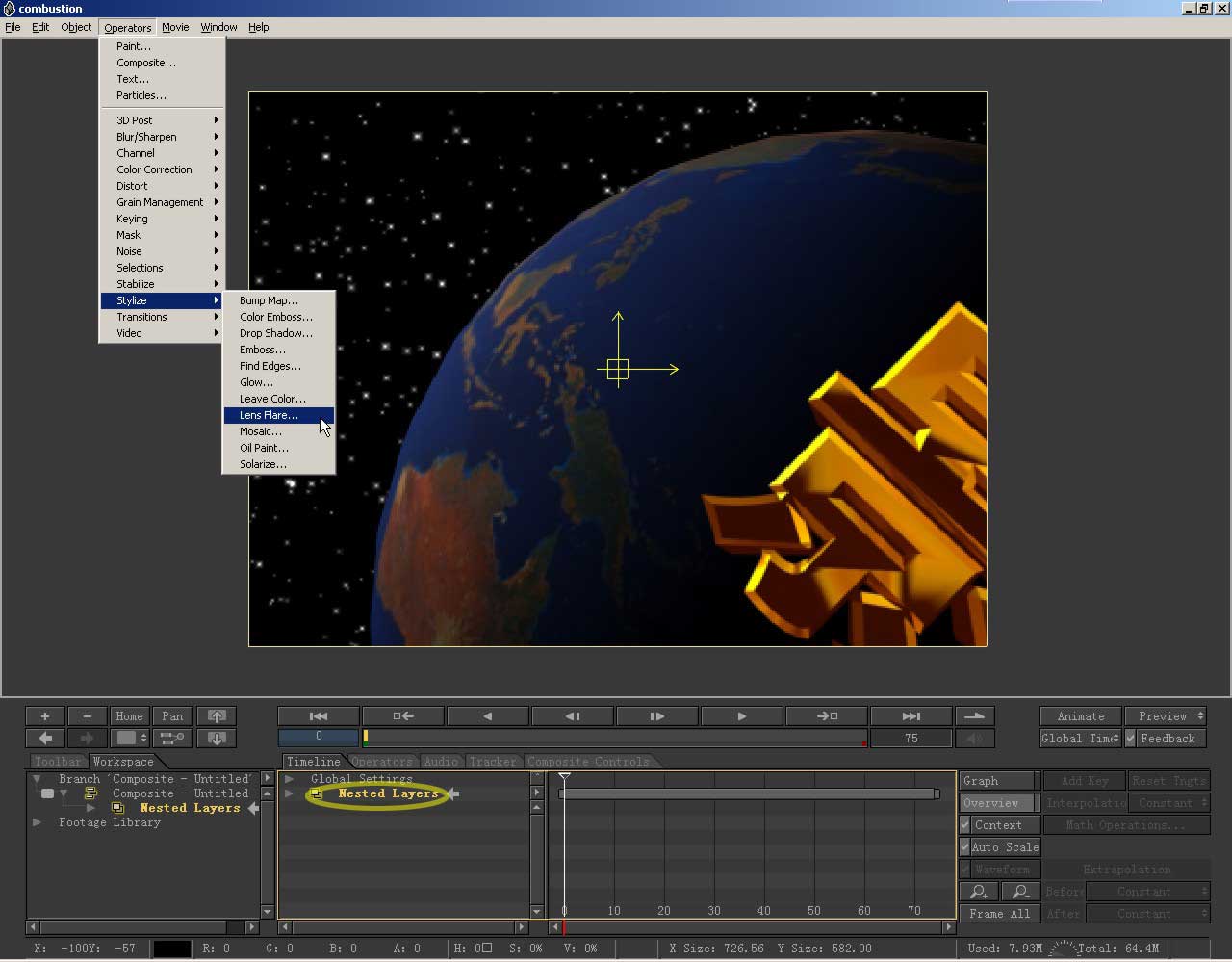
Task: Click the zoom in plus button
Action: tap(44, 716)
